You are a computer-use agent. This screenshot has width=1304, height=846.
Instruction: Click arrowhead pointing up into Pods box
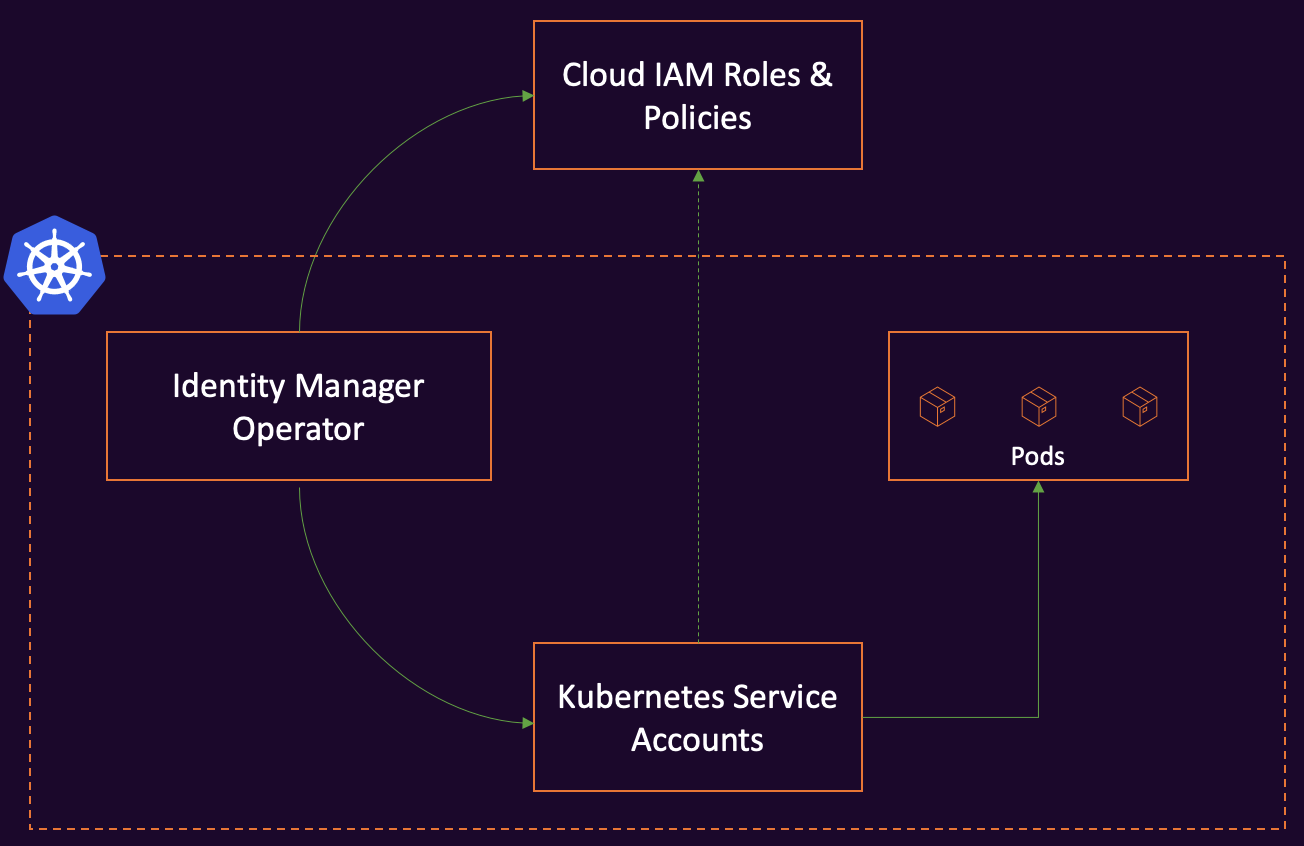tap(1038, 487)
